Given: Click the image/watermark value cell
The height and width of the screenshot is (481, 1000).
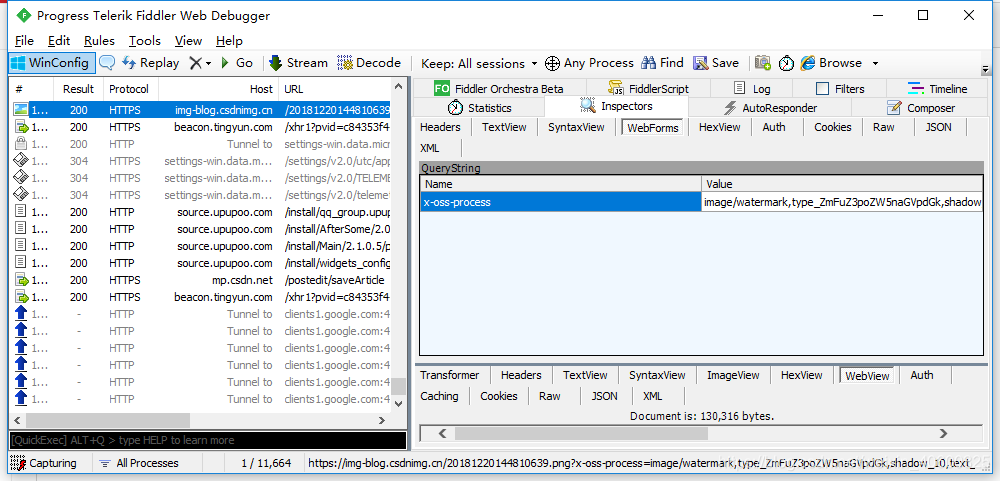Looking at the screenshot, I should coord(842,202).
